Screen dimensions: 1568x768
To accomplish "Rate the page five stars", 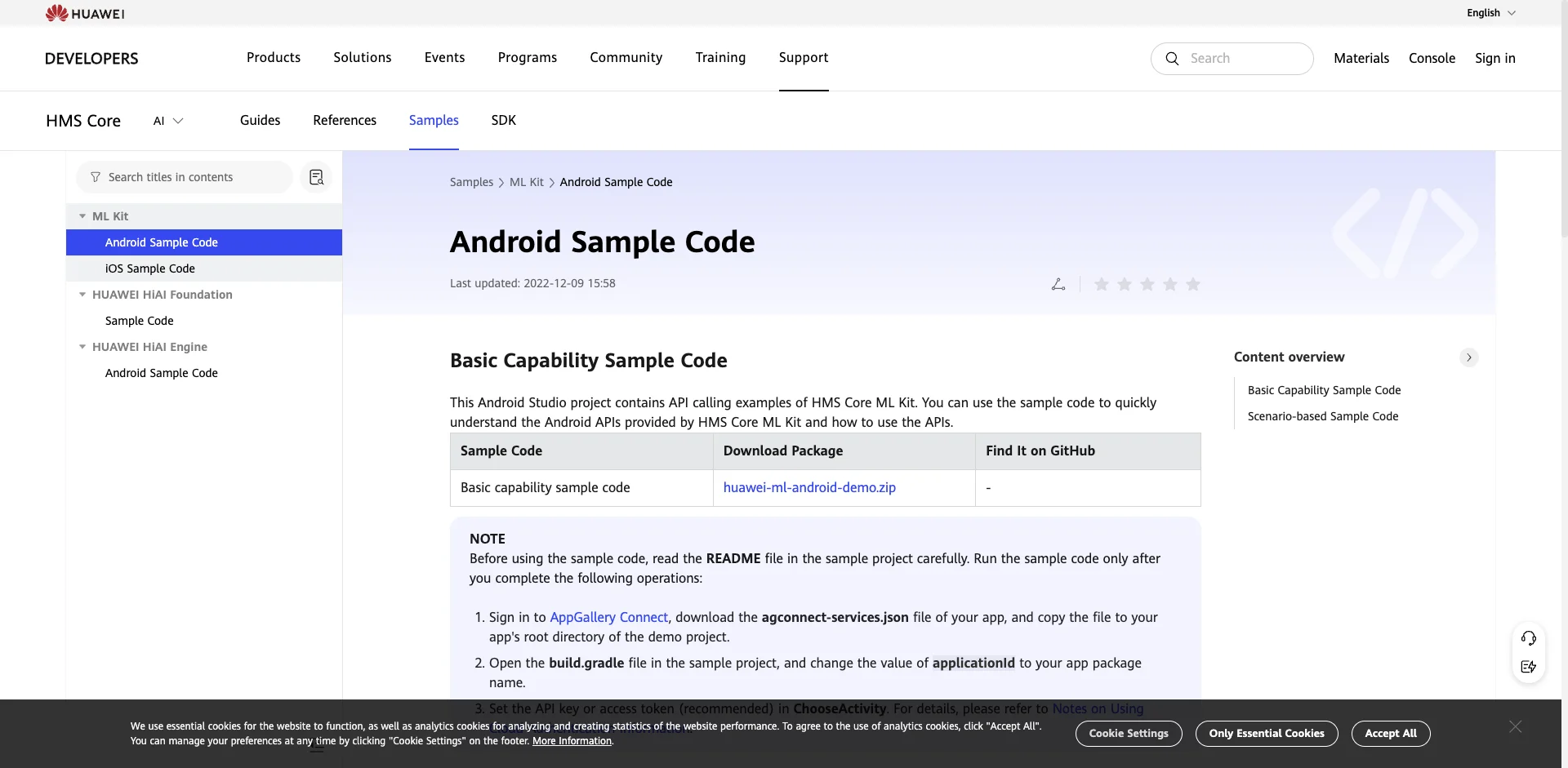I will coord(1193,284).
